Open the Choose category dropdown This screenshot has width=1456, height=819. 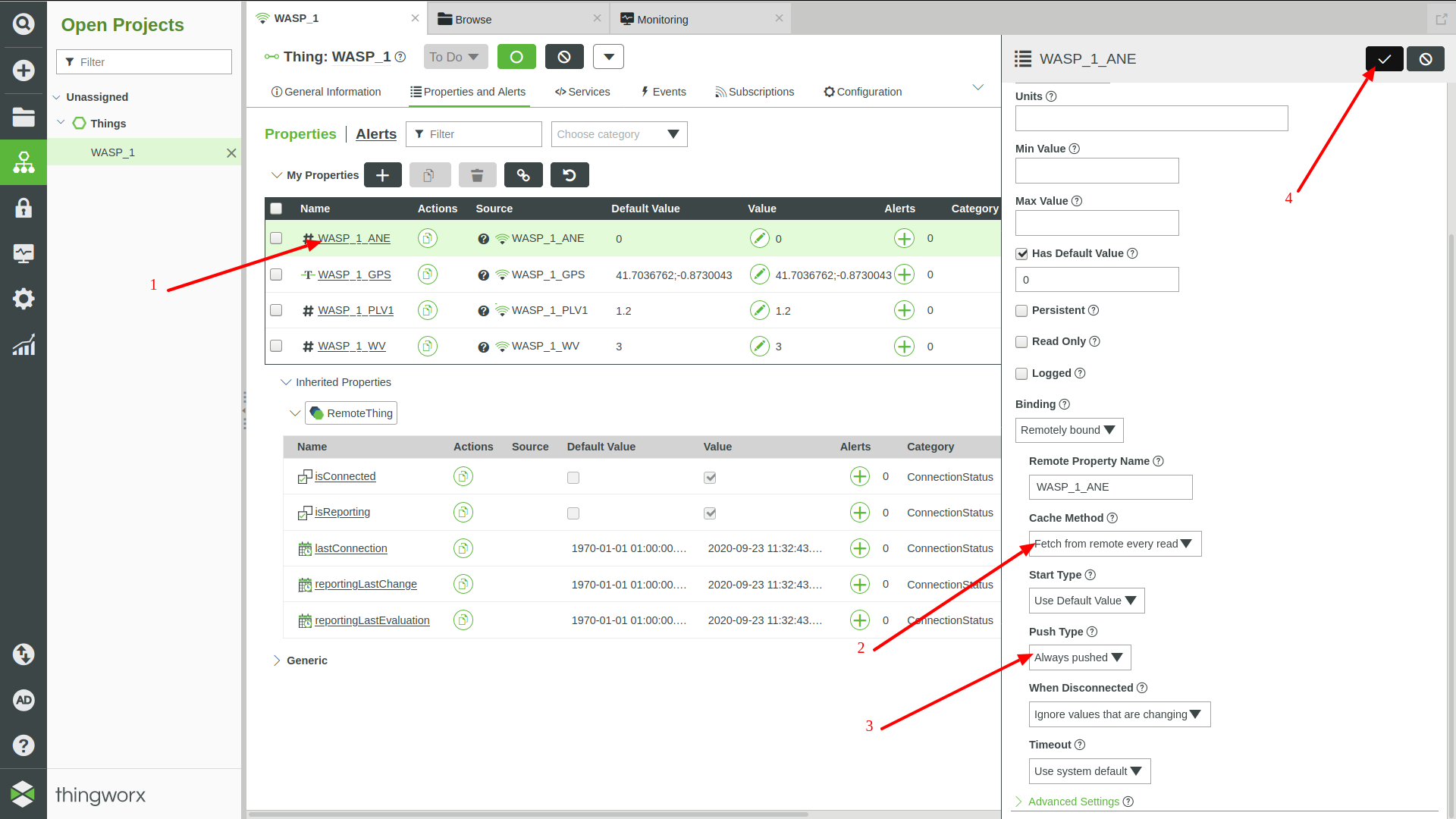tap(619, 134)
